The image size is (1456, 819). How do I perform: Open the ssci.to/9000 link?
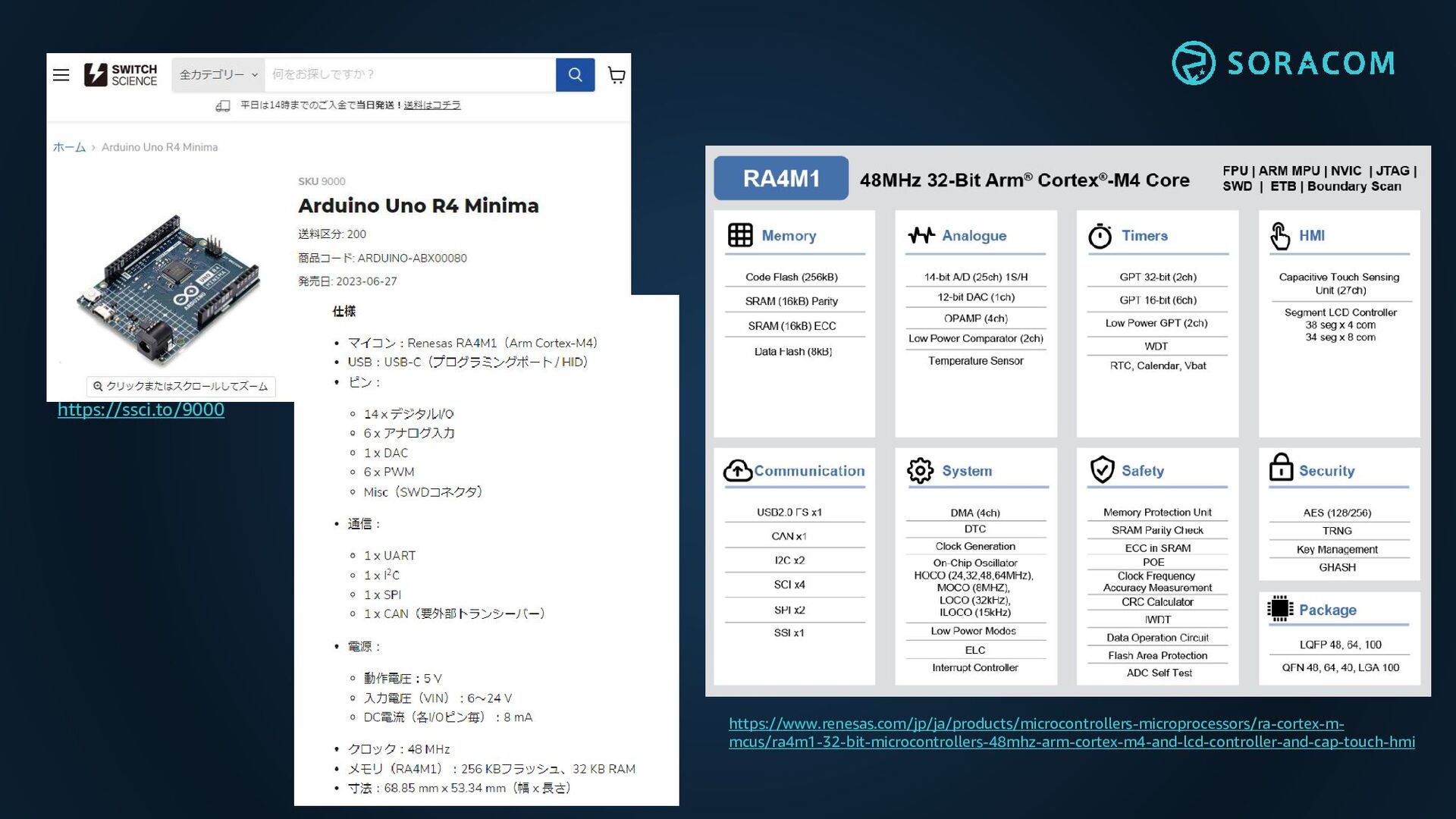tap(141, 409)
